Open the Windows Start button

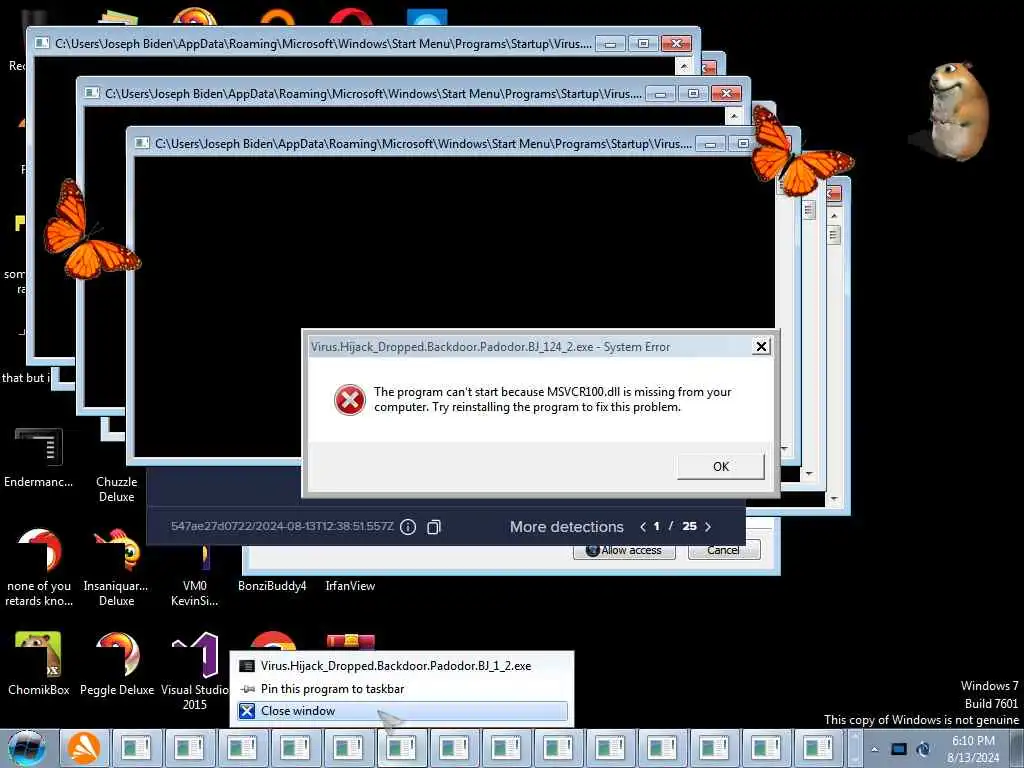27,748
